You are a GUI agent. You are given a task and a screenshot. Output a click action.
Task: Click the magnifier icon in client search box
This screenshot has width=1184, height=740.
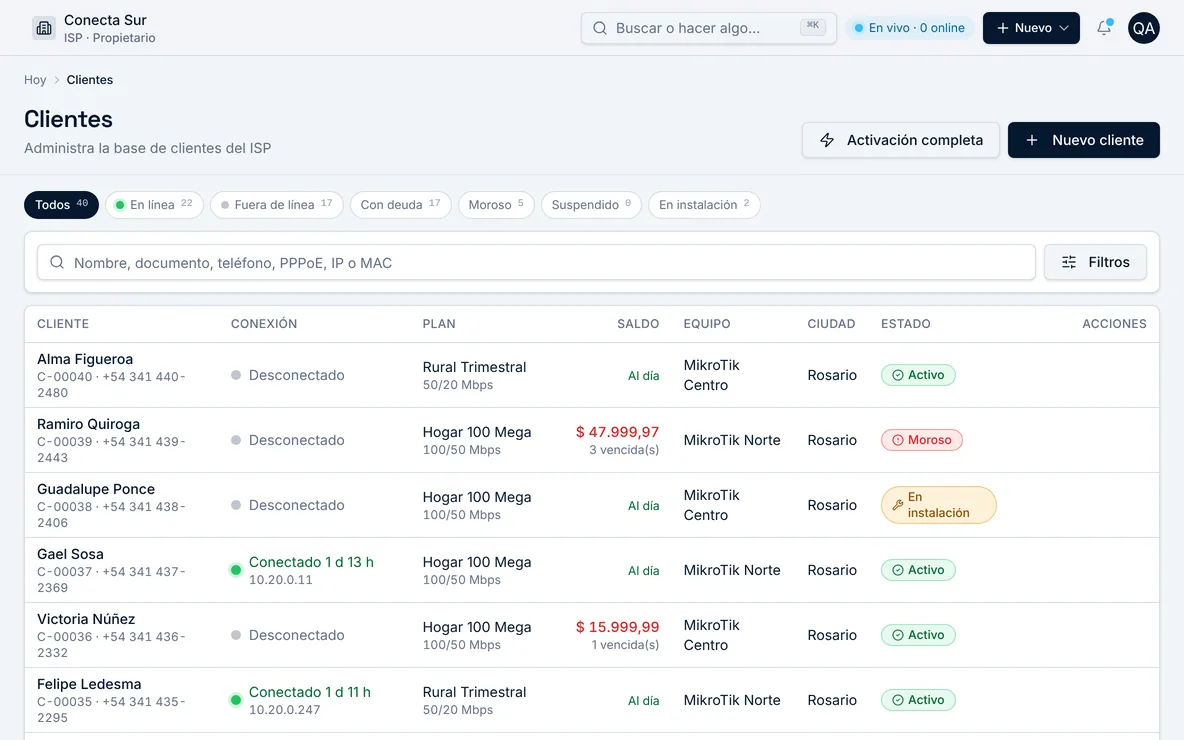click(x=57, y=262)
